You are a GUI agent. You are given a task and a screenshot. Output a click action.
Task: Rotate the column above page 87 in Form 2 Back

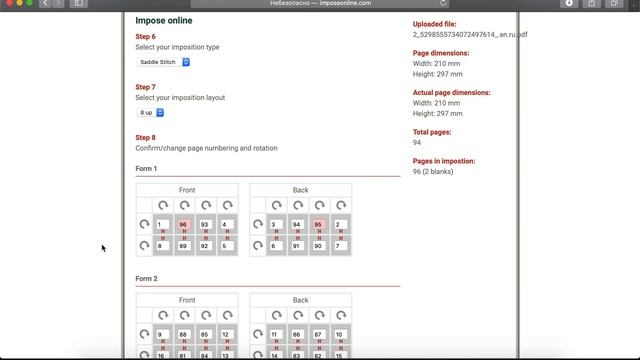point(320,315)
